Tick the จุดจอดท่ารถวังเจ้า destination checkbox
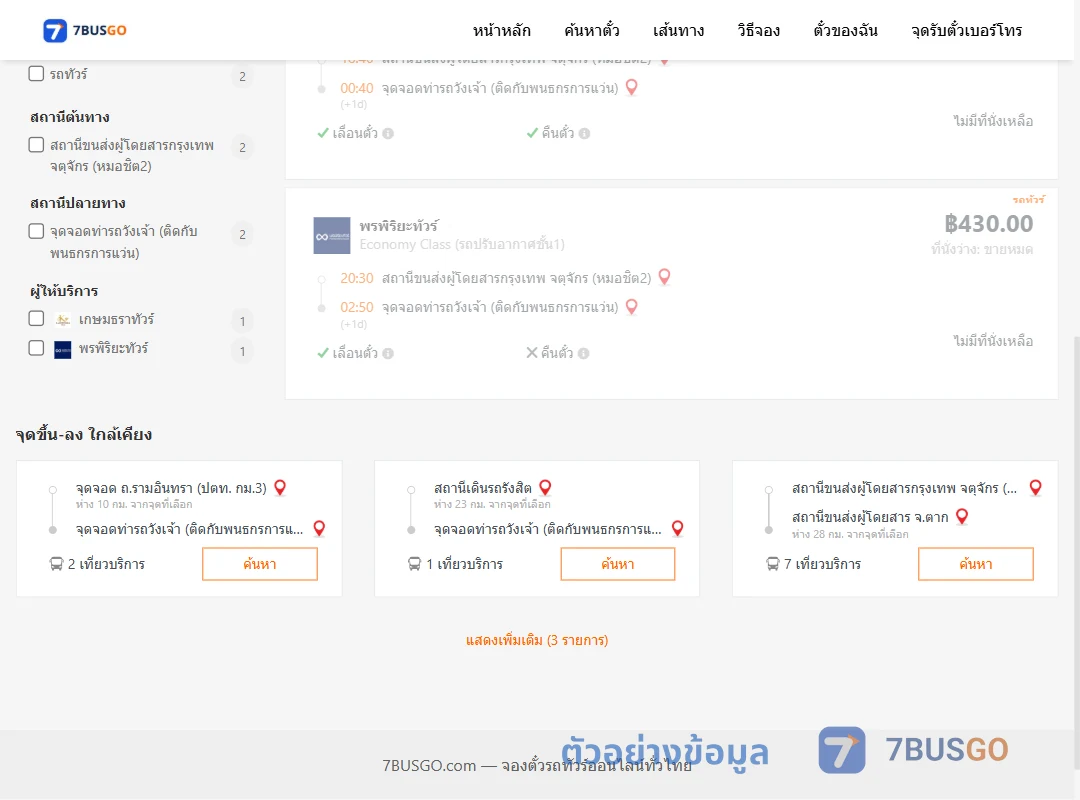The image size is (1080, 800). pos(37,231)
